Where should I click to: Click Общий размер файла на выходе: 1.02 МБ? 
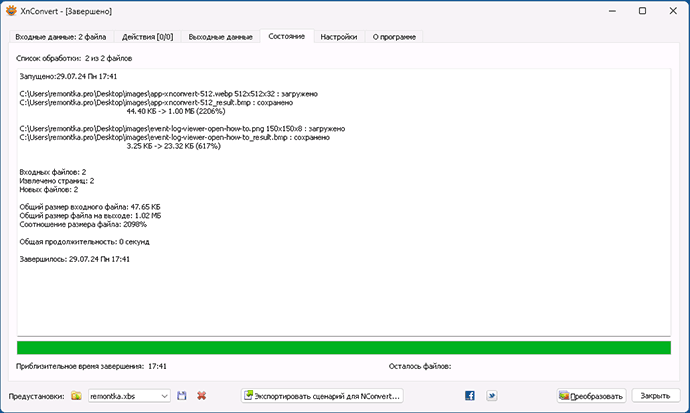(90, 216)
